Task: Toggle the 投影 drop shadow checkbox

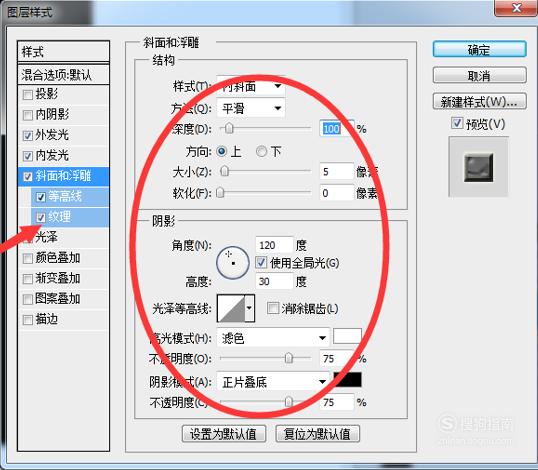Action: pos(27,94)
